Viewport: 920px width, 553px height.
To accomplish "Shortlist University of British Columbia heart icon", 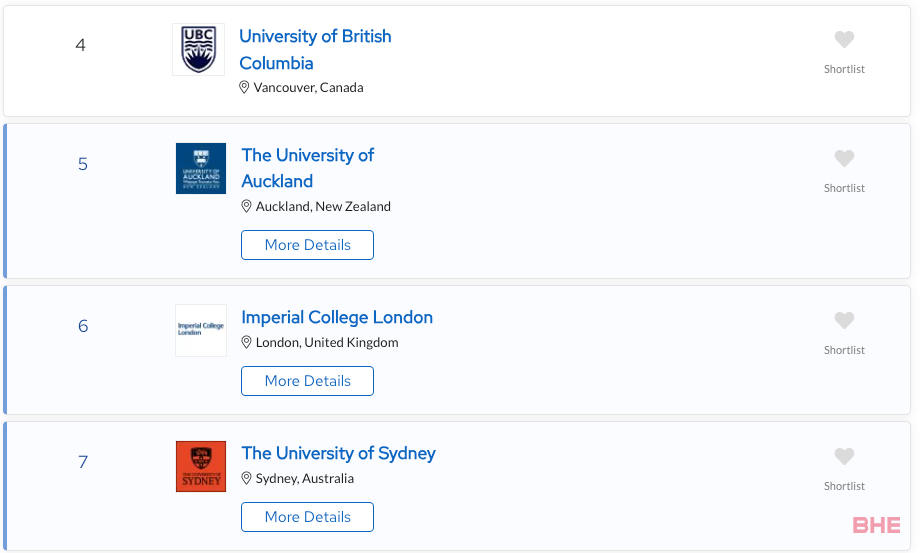I will tap(844, 39).
